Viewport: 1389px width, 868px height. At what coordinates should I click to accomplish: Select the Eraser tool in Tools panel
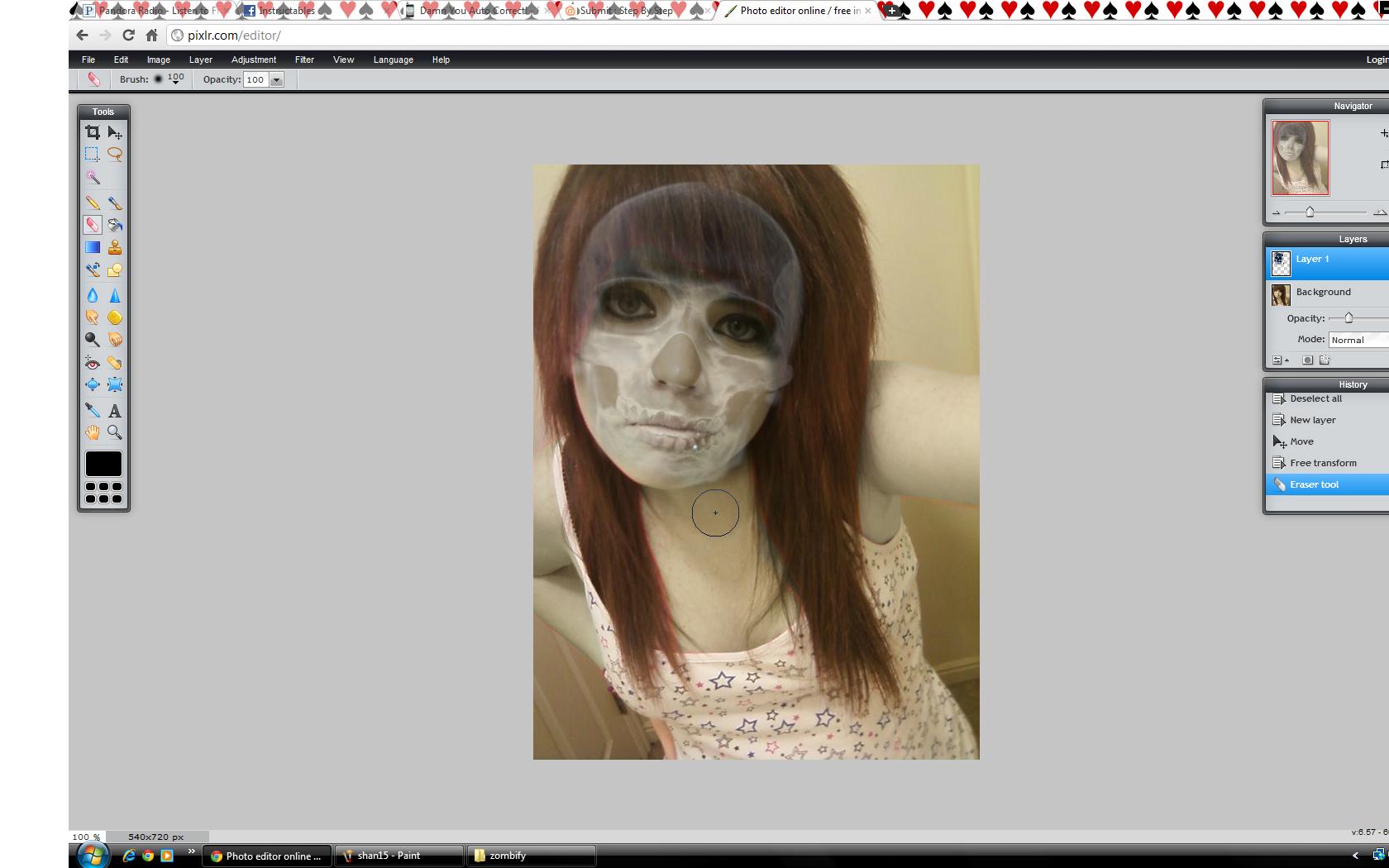pos(93,225)
